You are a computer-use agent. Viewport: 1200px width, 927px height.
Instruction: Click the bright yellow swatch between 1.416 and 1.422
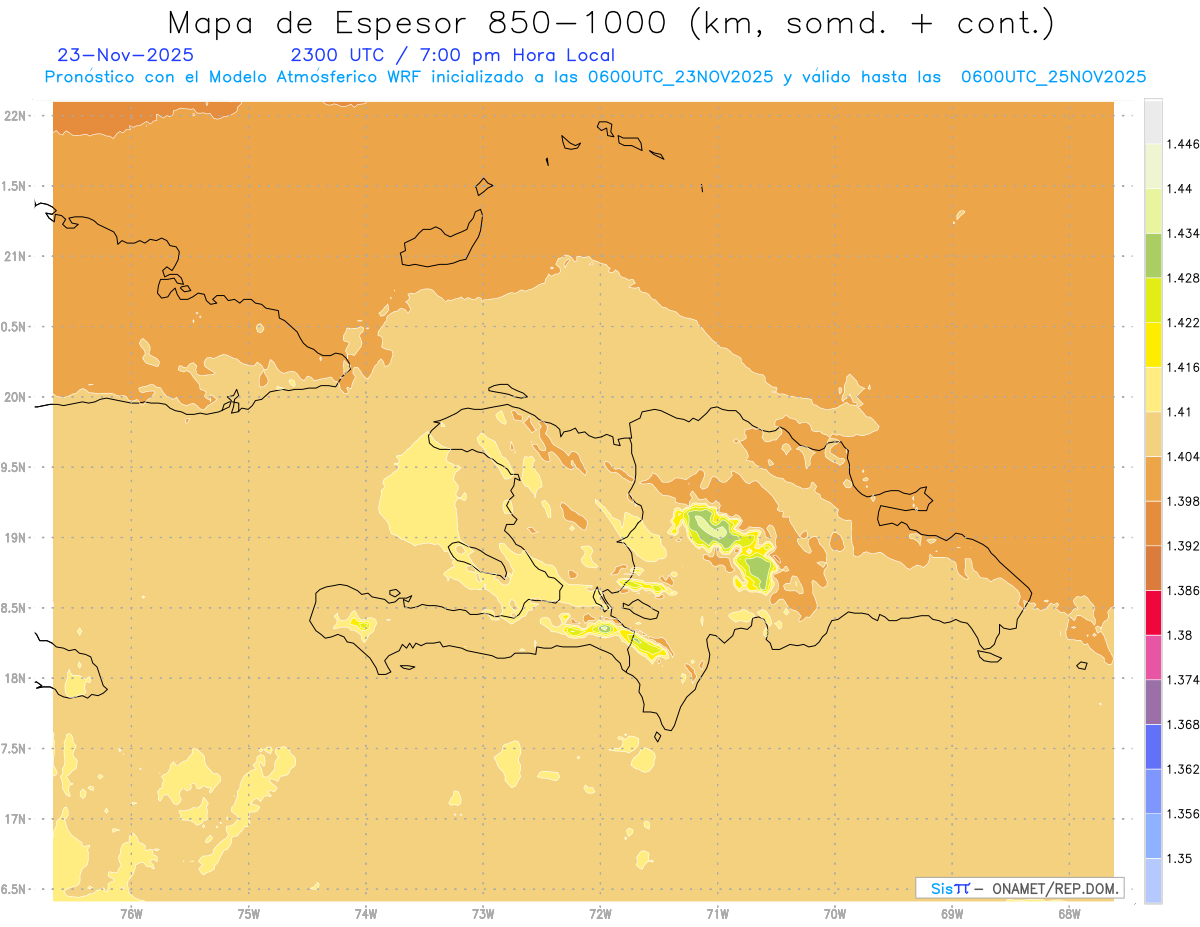point(1153,344)
